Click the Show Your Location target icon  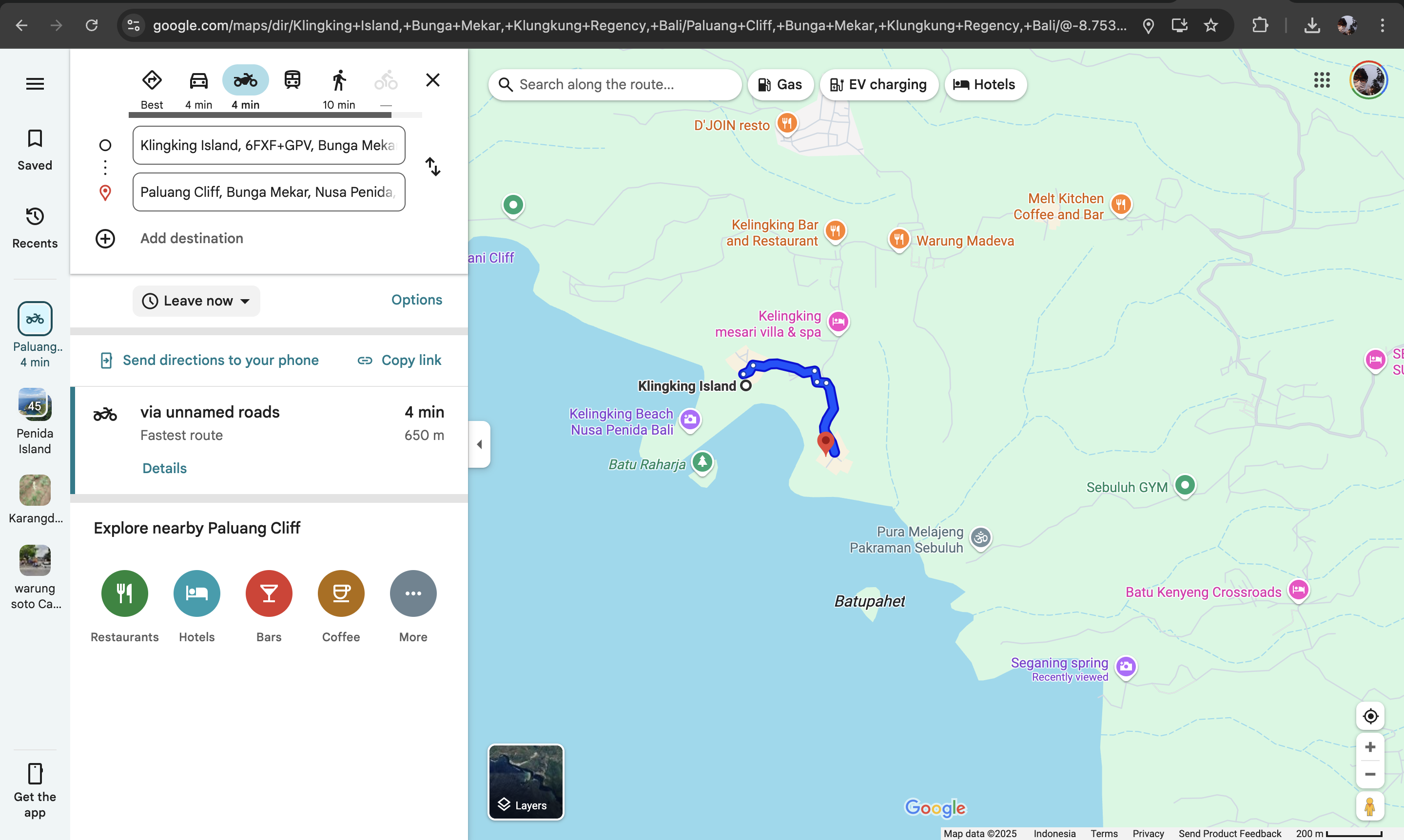(1369, 716)
